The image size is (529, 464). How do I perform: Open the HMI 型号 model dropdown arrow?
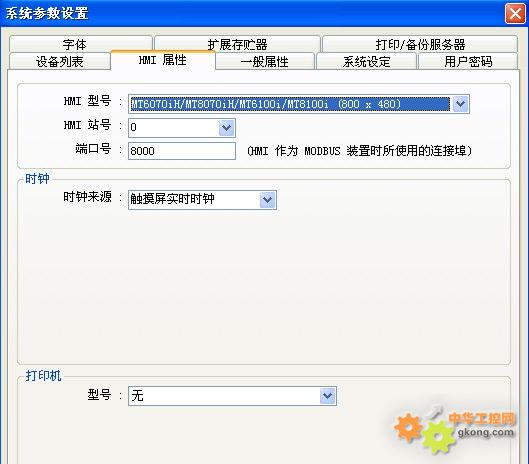click(461, 104)
